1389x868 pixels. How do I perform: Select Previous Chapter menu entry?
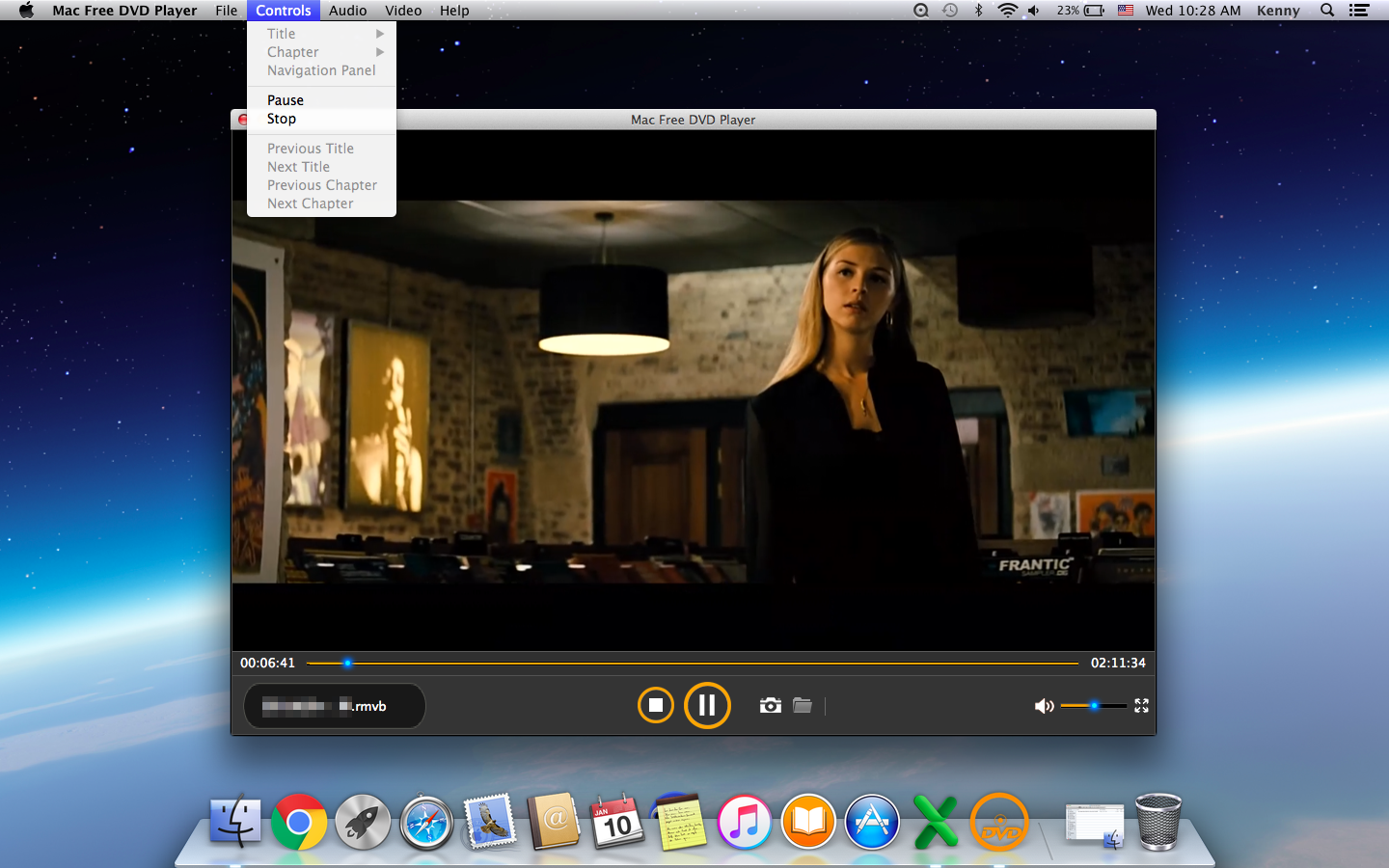coord(321,185)
